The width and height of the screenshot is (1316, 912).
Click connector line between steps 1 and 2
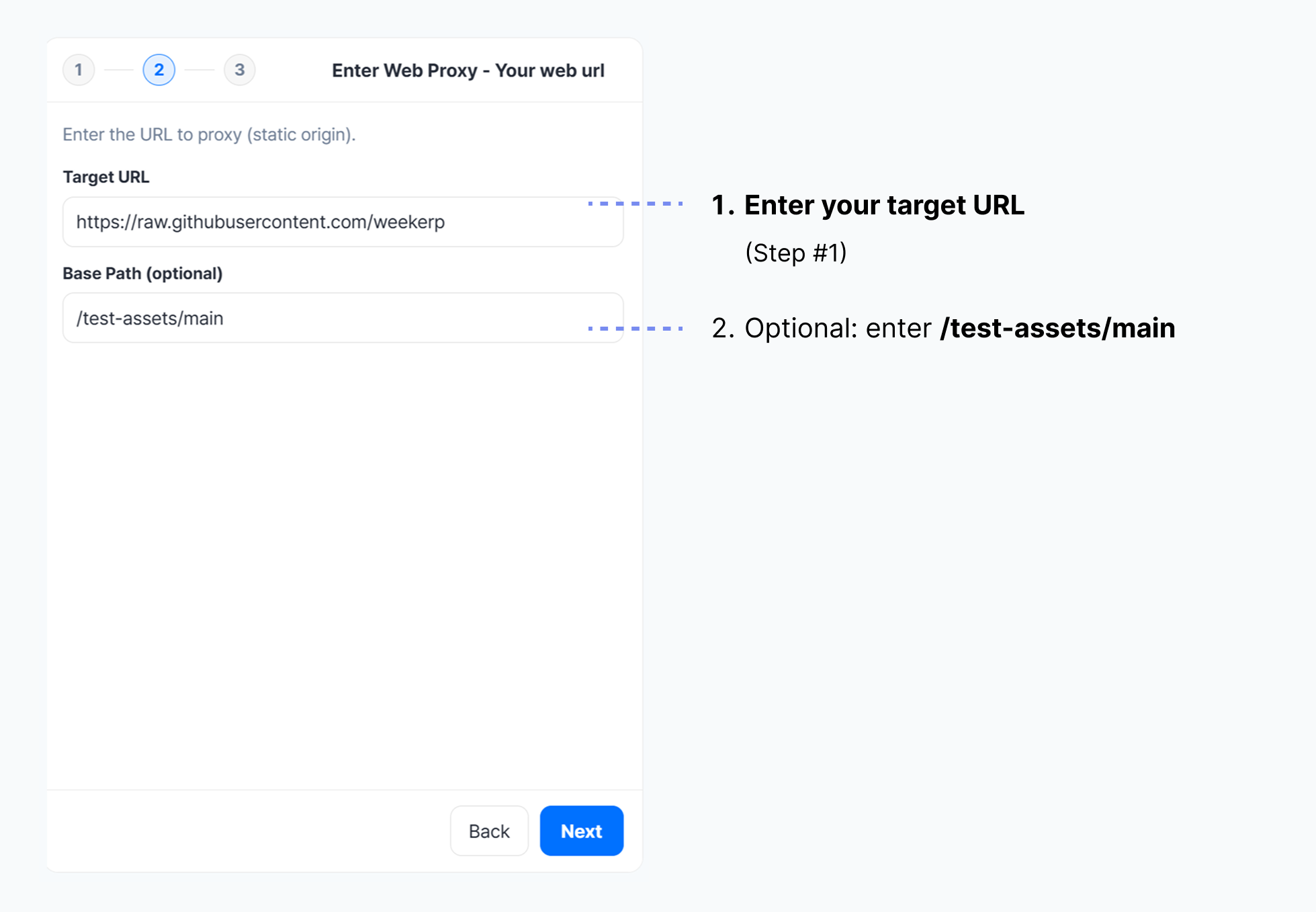pyautogui.click(x=119, y=70)
